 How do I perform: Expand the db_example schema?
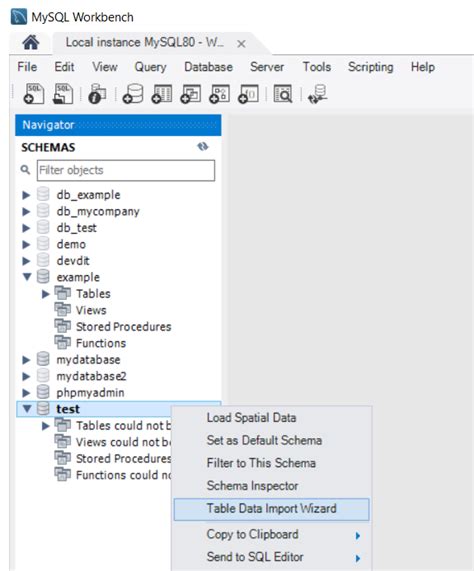(26, 195)
